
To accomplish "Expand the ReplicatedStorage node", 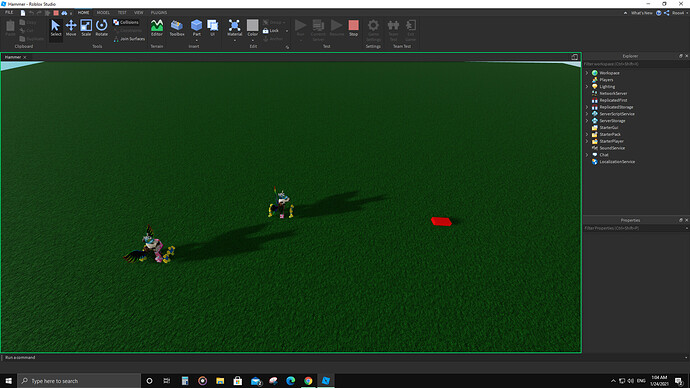I will point(587,107).
